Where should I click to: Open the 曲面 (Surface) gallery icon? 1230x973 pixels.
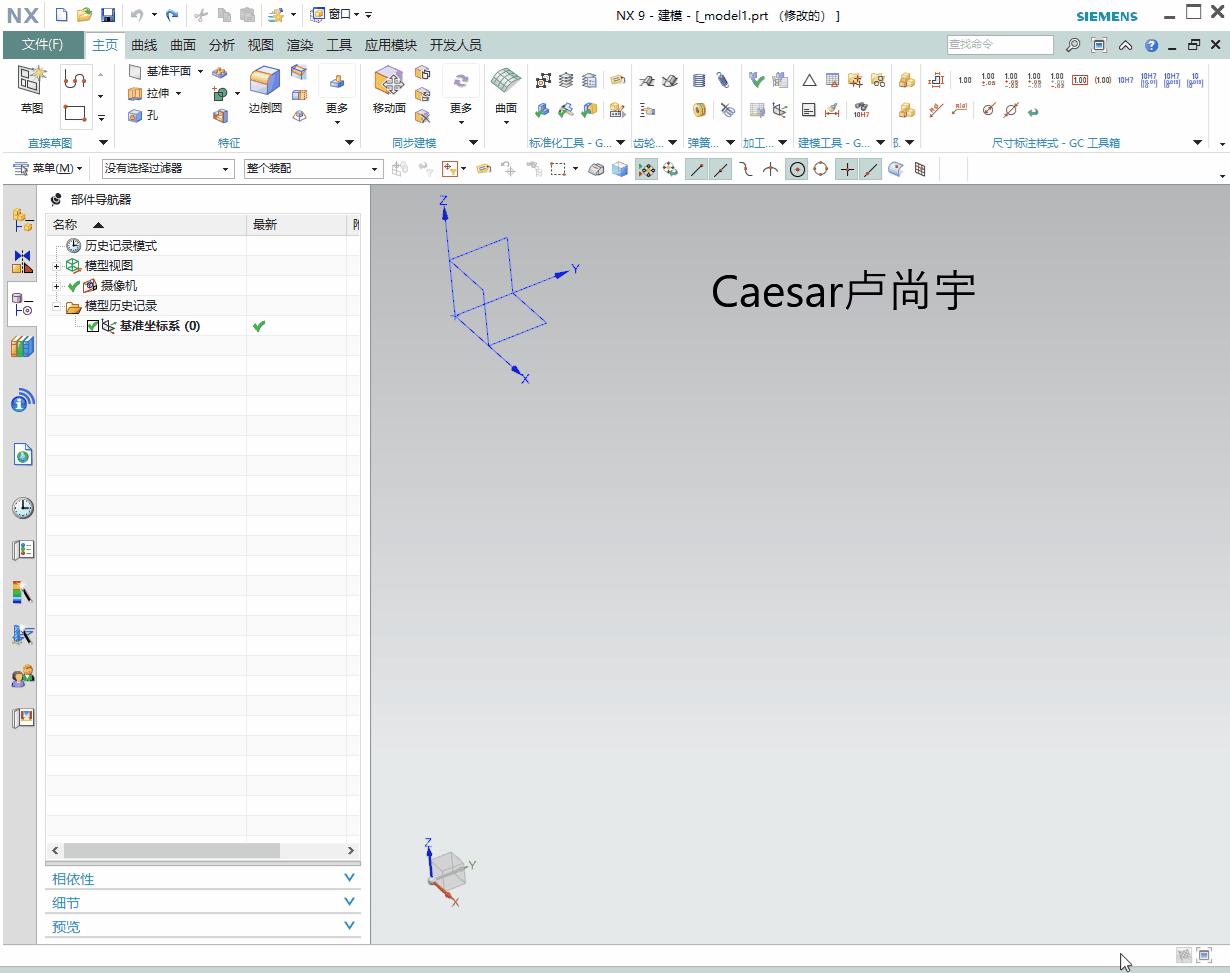click(506, 81)
